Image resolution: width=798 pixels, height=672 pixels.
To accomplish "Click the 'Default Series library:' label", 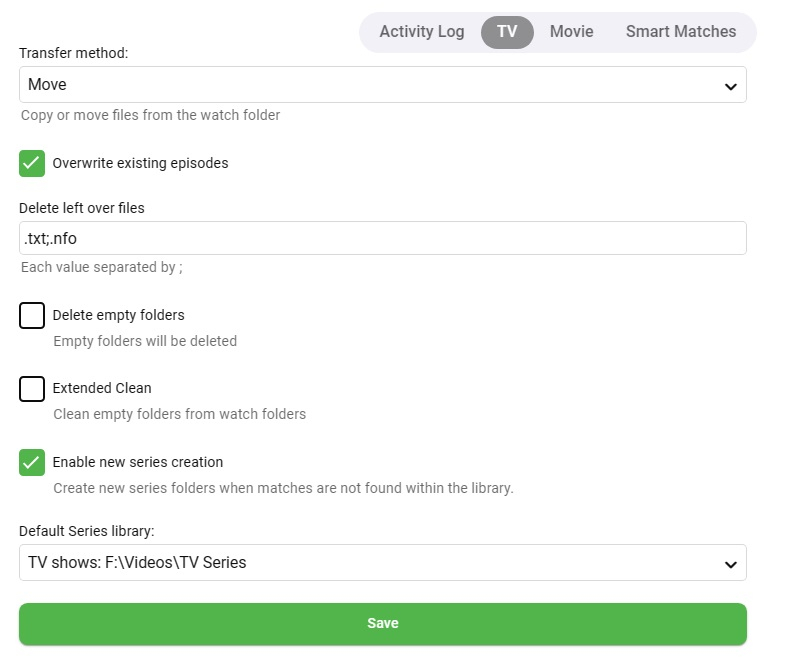I will click(87, 531).
